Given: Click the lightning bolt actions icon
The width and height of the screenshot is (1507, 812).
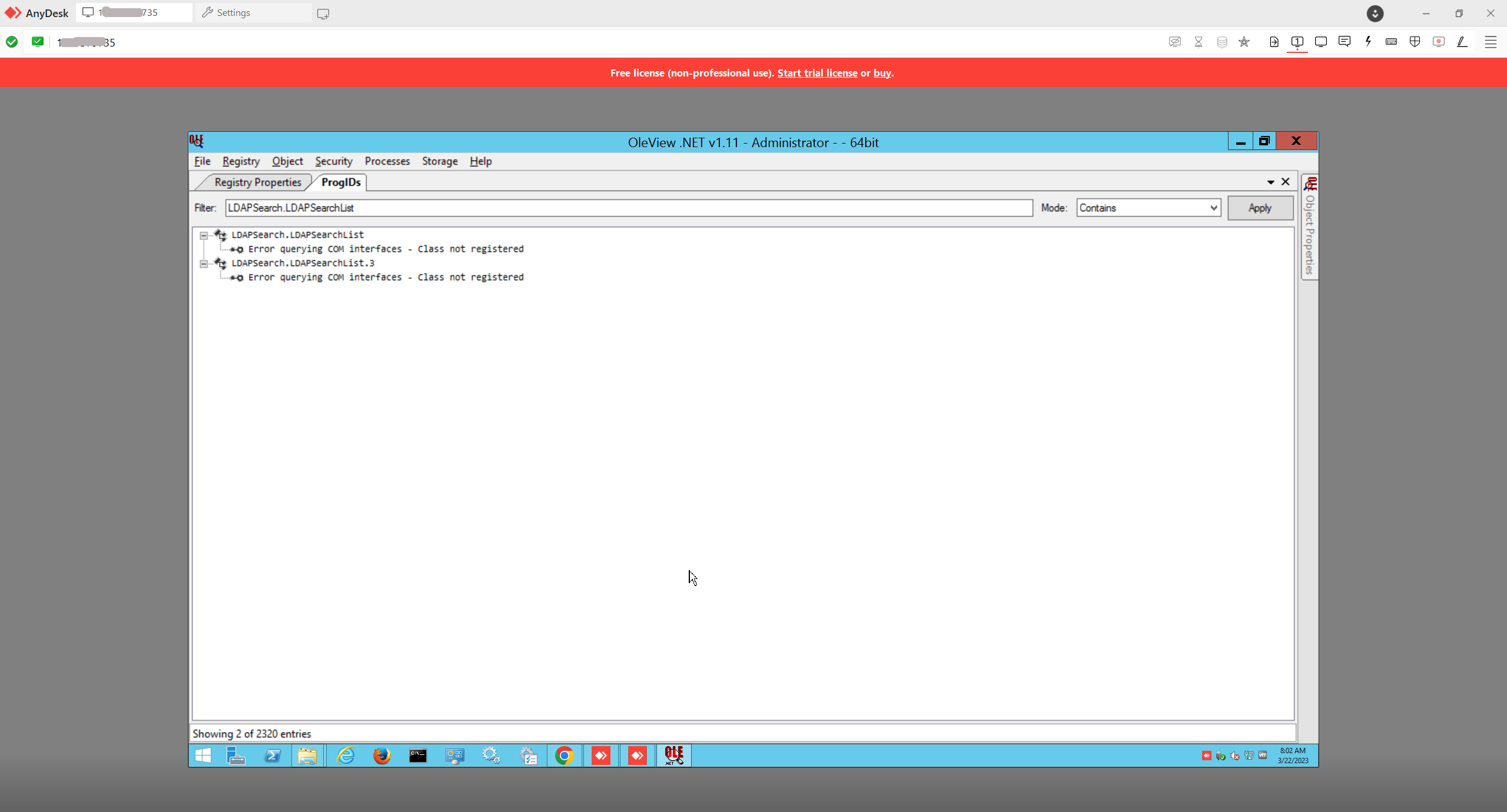Looking at the screenshot, I should tap(1368, 42).
